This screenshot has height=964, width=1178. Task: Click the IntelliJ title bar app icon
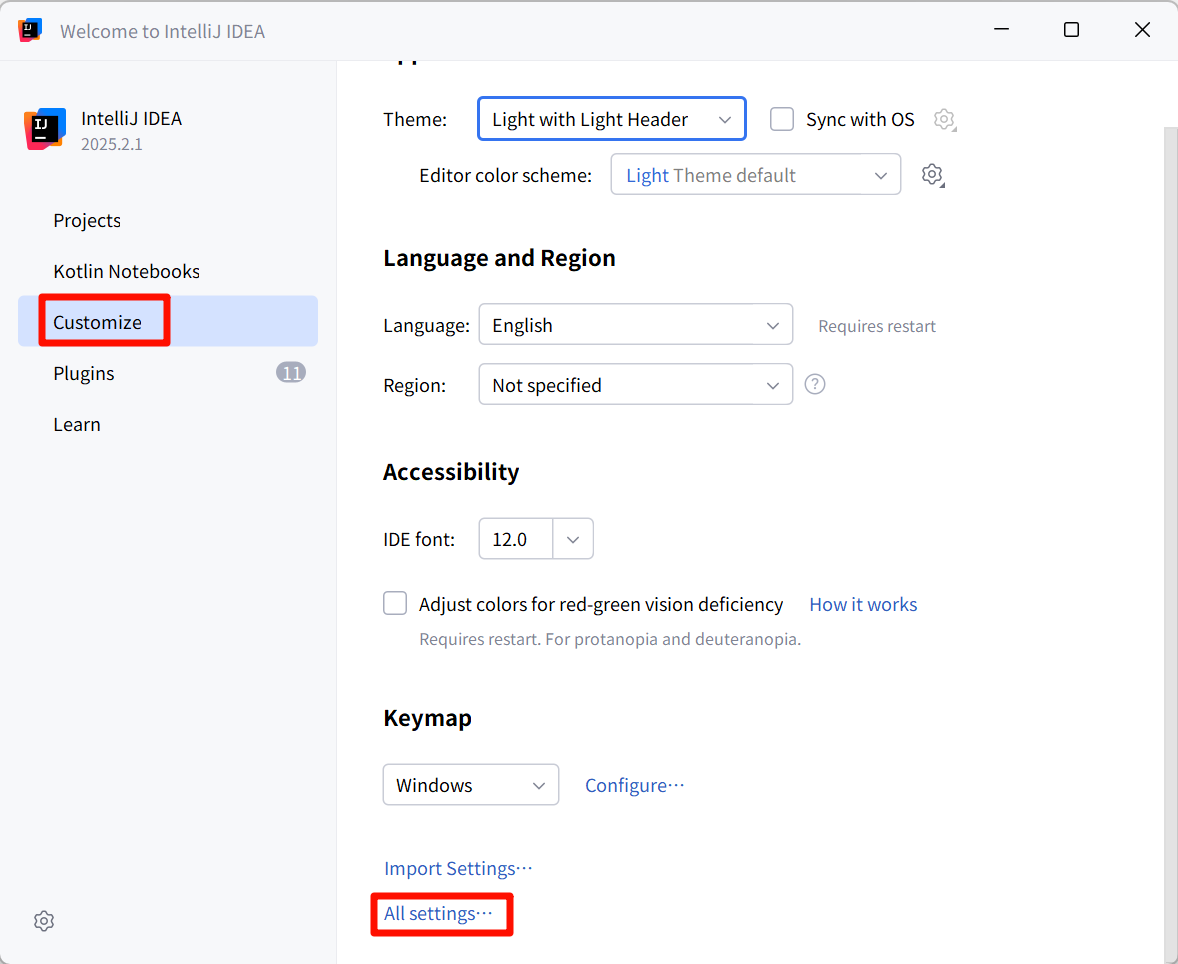click(30, 30)
